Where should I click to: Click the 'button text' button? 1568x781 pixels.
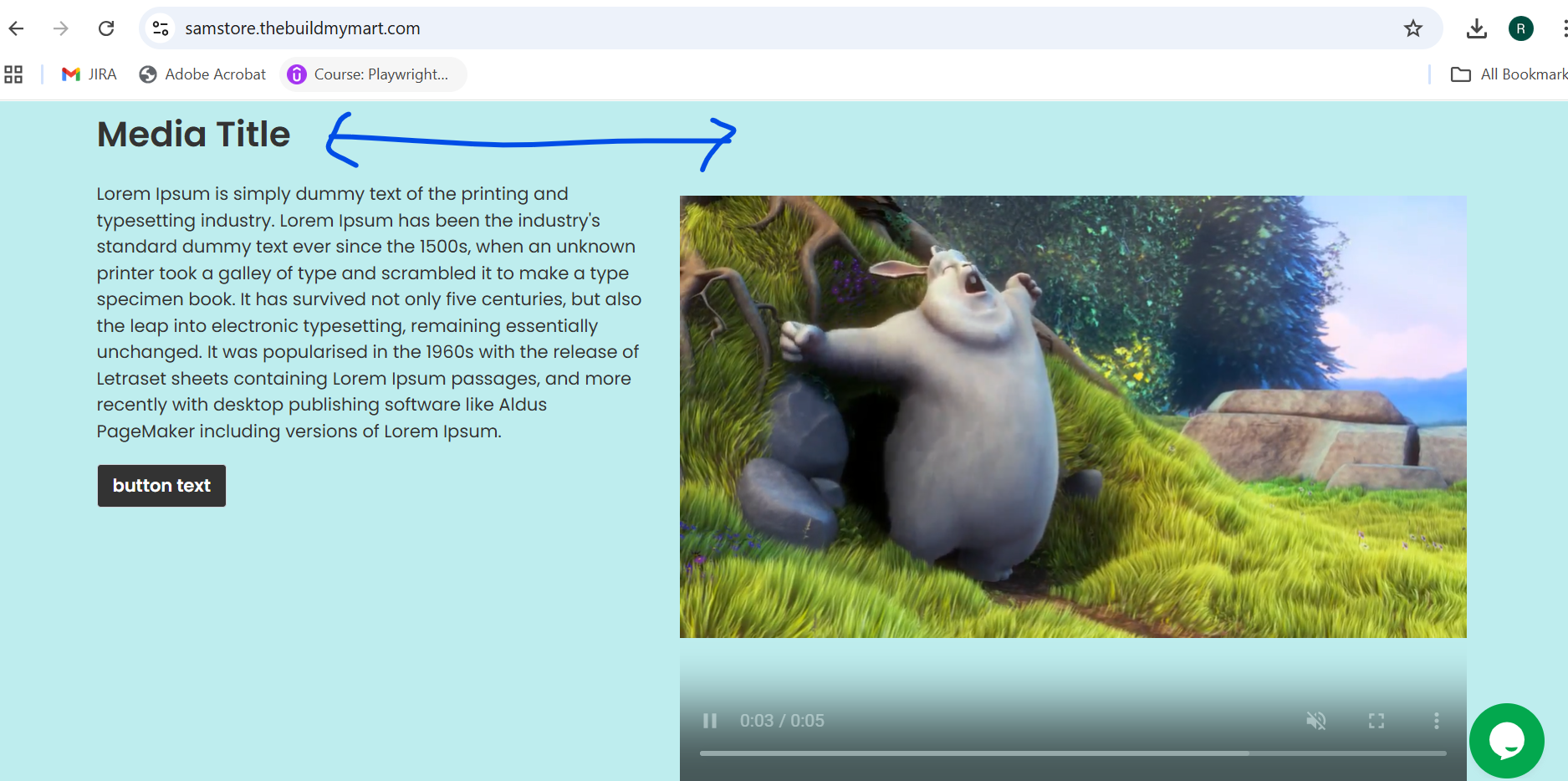161,486
